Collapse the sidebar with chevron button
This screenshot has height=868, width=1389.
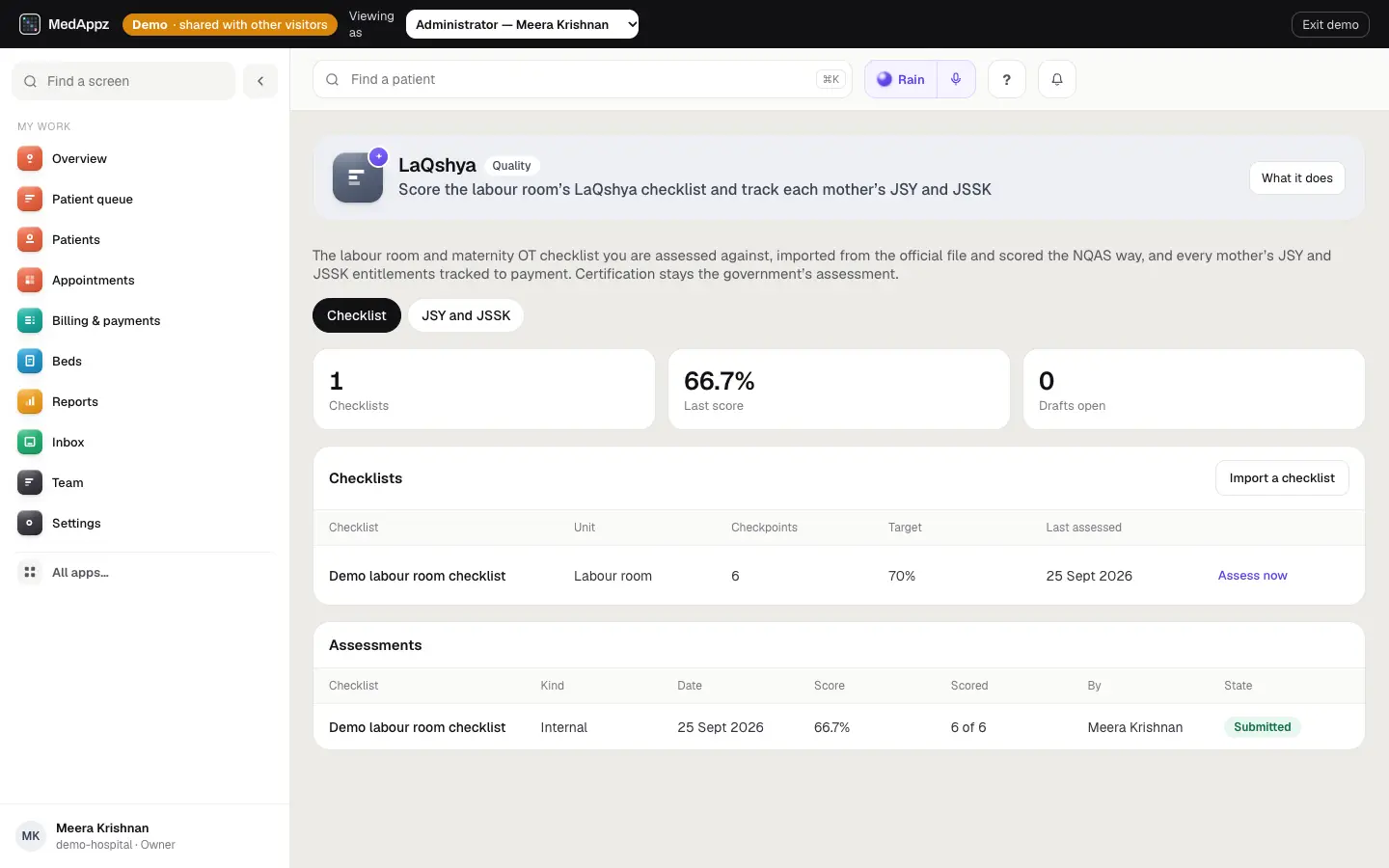tap(260, 81)
